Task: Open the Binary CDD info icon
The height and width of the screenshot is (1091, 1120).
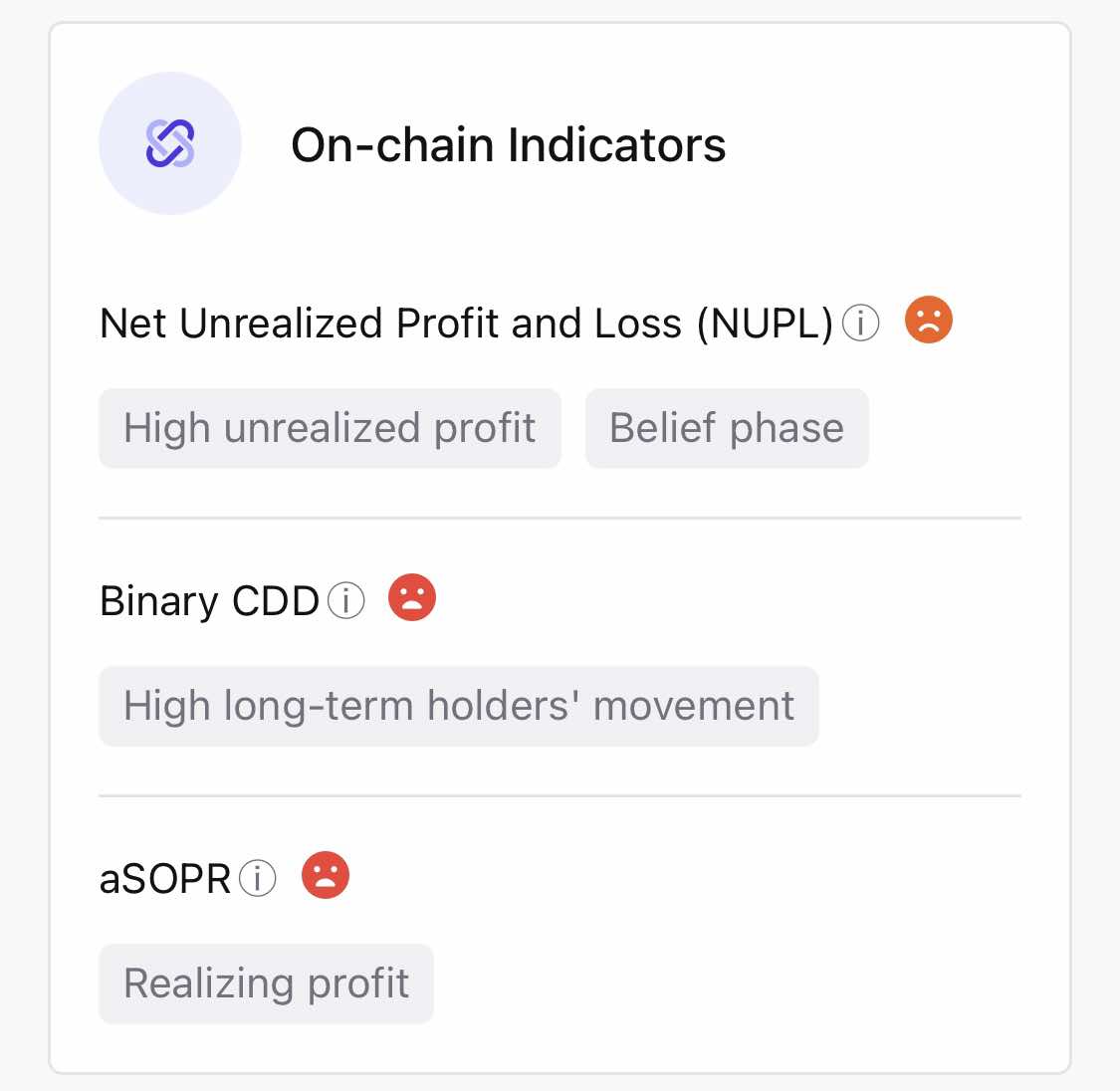Action: click(345, 600)
